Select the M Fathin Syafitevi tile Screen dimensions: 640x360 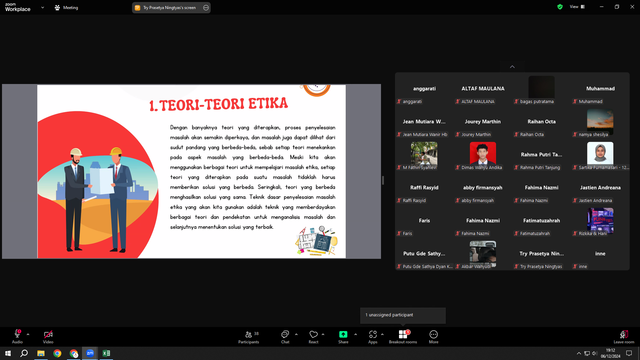(424, 155)
